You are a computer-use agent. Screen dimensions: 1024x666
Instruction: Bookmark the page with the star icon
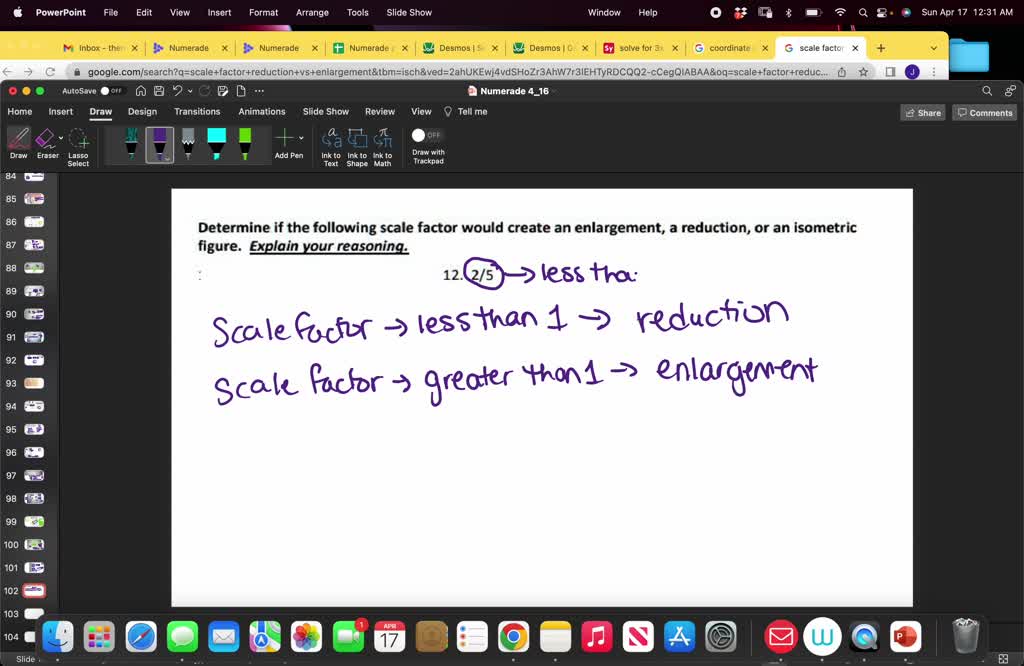pyautogui.click(x=863, y=72)
